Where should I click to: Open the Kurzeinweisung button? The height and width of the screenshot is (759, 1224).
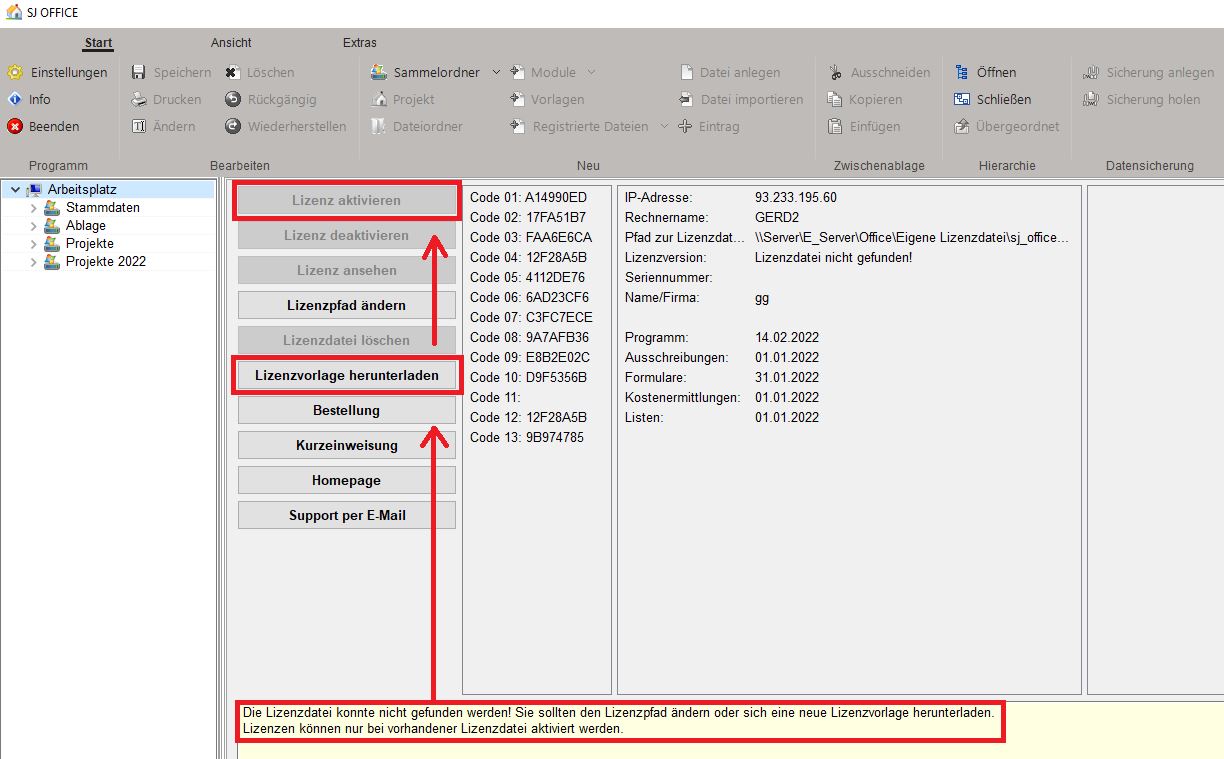click(346, 445)
